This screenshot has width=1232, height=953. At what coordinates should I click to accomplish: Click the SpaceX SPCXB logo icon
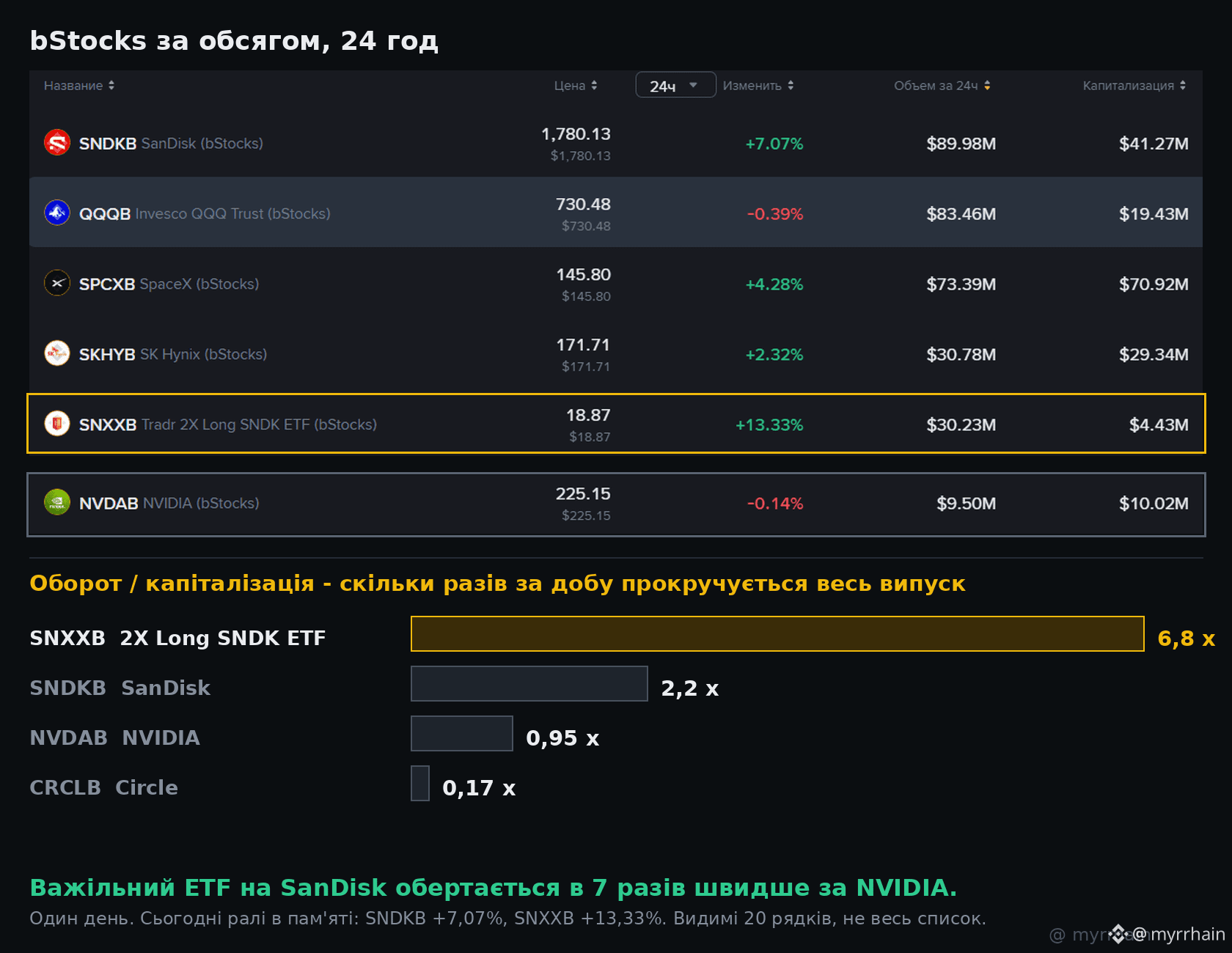click(x=57, y=283)
